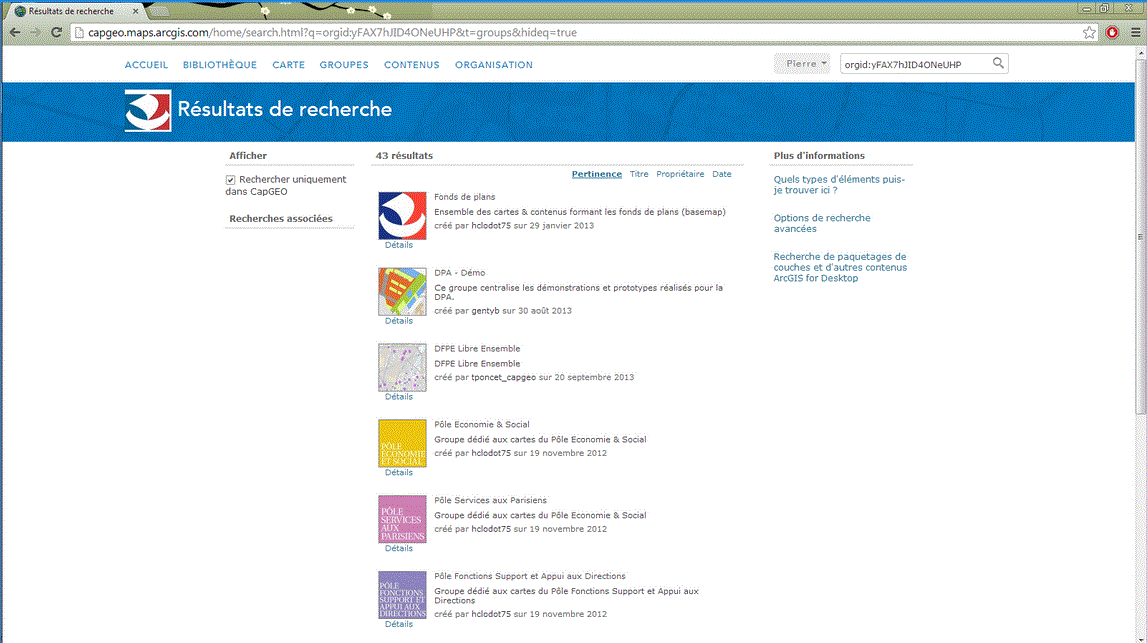Screen dimensions: 1147x643
Task: Click the CapGEO logo in banner
Action: [x=148, y=110]
